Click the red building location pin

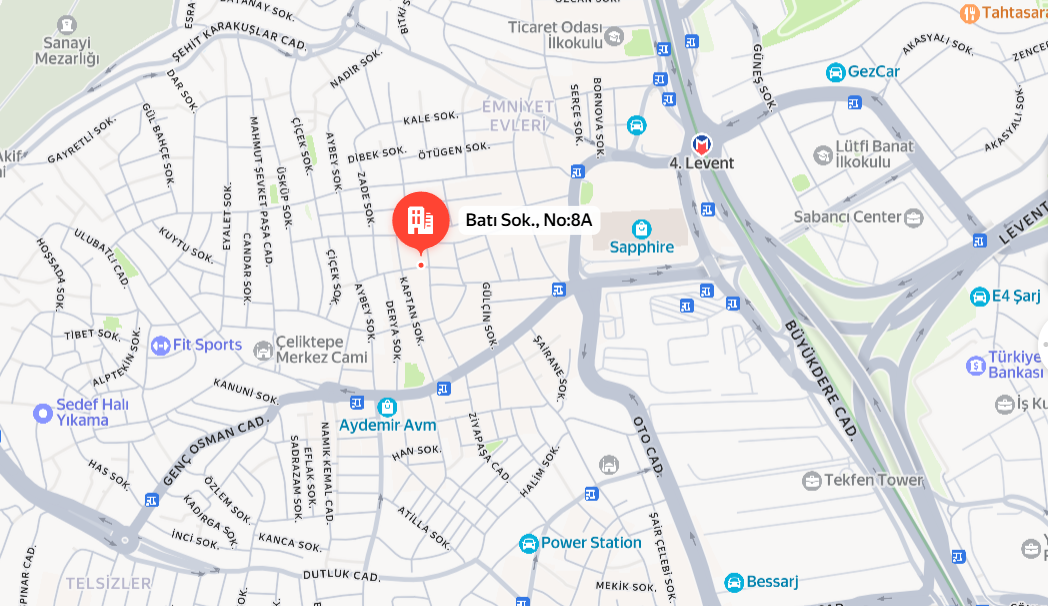420,221
